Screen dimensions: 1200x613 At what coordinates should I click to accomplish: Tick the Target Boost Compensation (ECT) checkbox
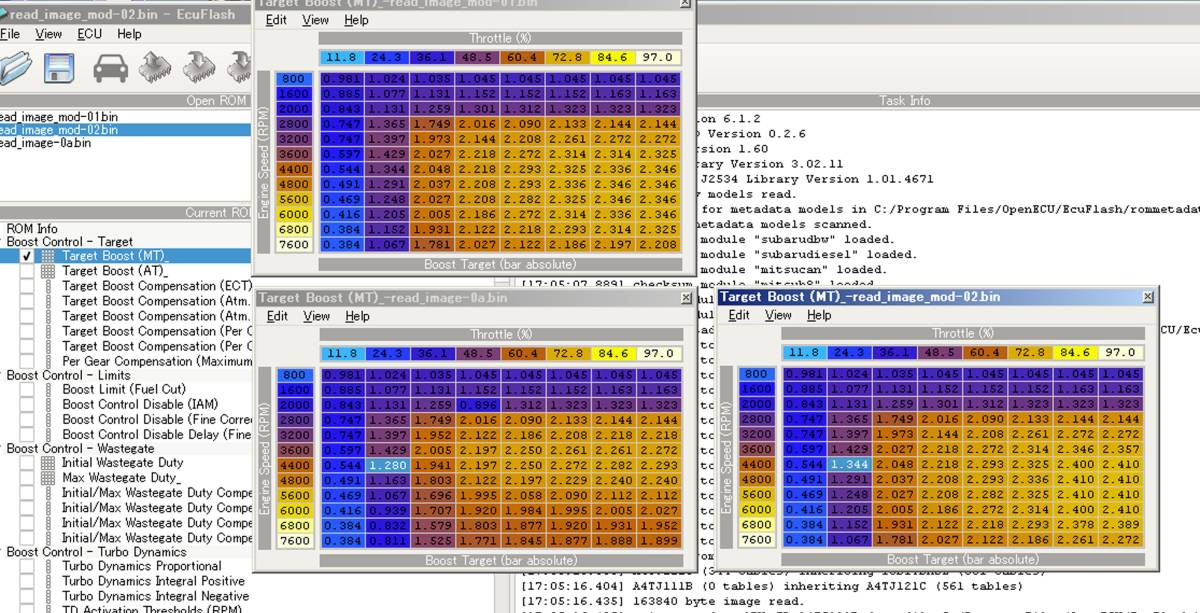click(x=27, y=286)
